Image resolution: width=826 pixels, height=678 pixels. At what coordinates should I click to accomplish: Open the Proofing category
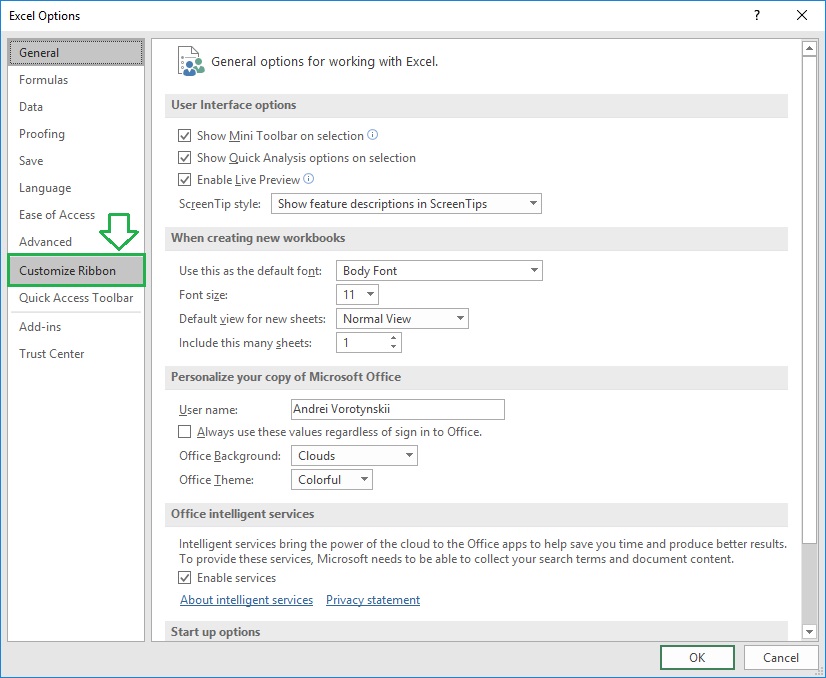(x=76, y=134)
